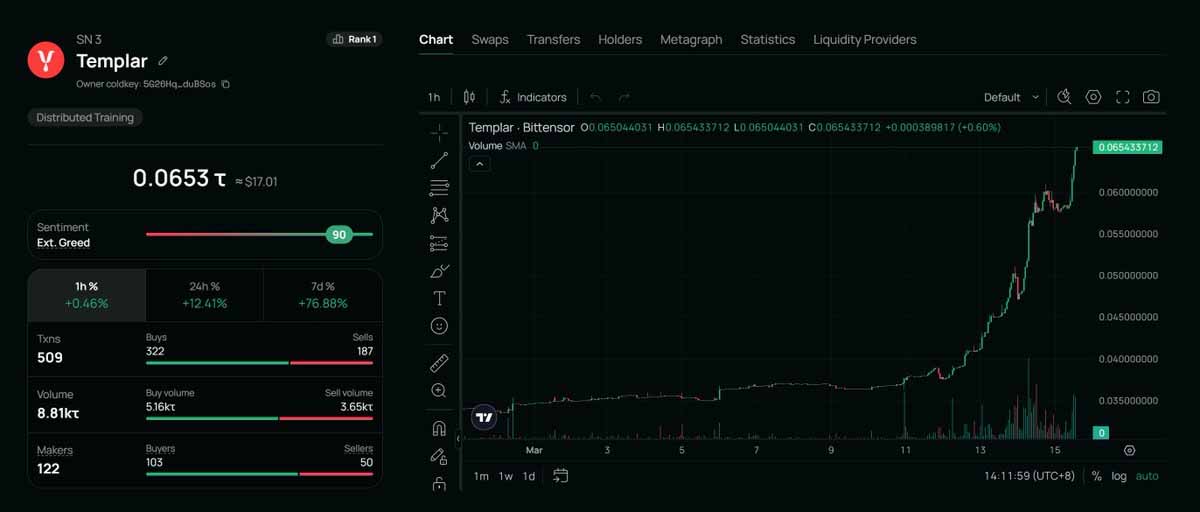Click the Txns buys/sells ratio bar
The height and width of the screenshot is (512, 1200).
coord(259,362)
